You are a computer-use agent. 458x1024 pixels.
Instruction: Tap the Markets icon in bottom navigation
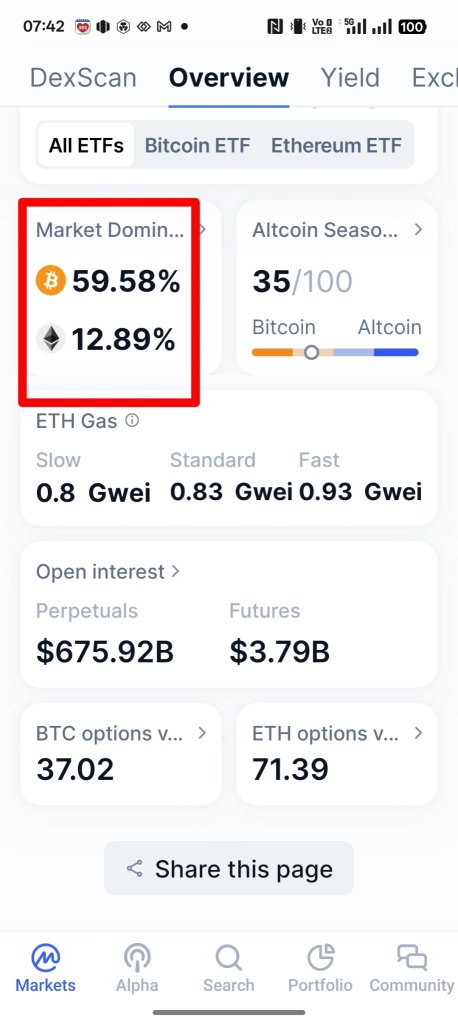pyautogui.click(x=46, y=959)
